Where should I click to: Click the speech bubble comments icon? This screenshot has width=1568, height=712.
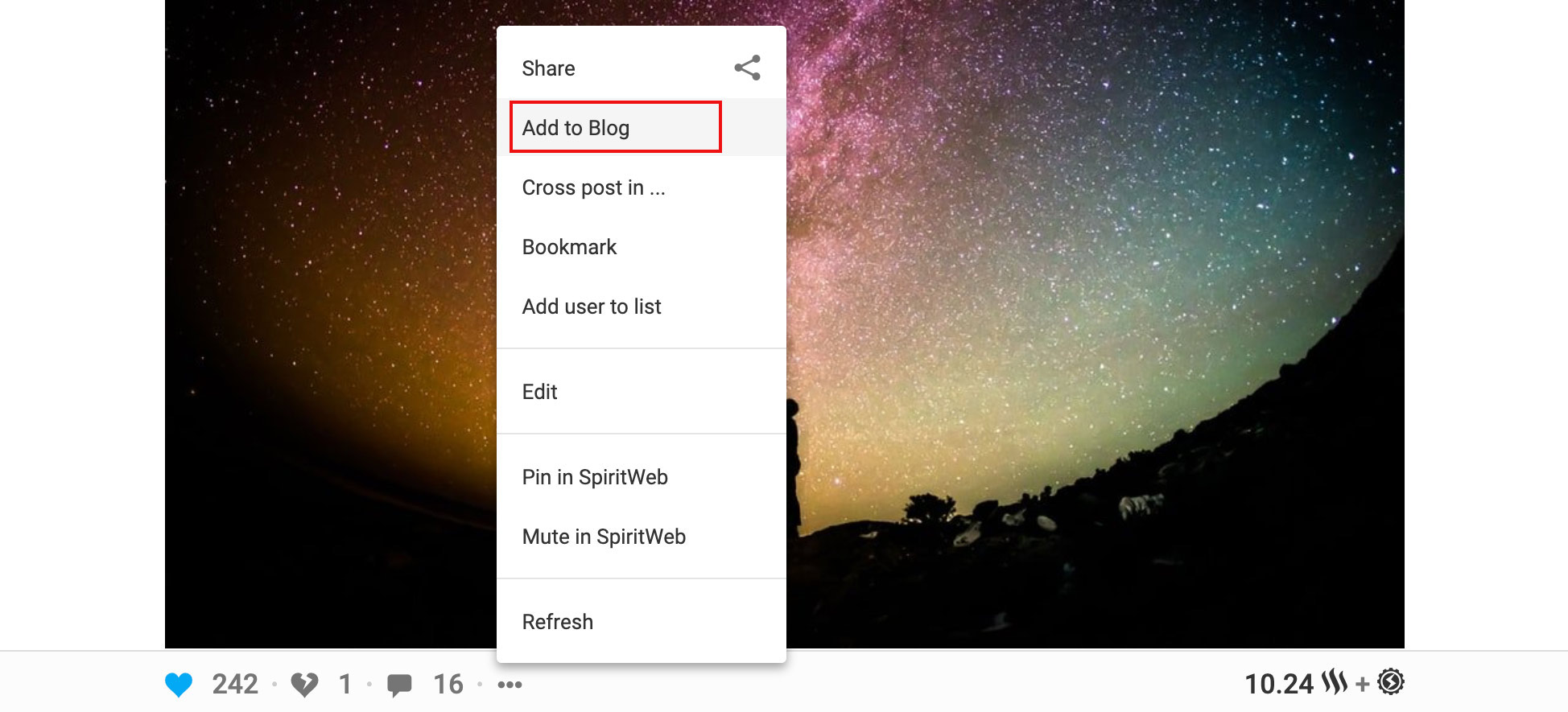[x=399, y=685]
